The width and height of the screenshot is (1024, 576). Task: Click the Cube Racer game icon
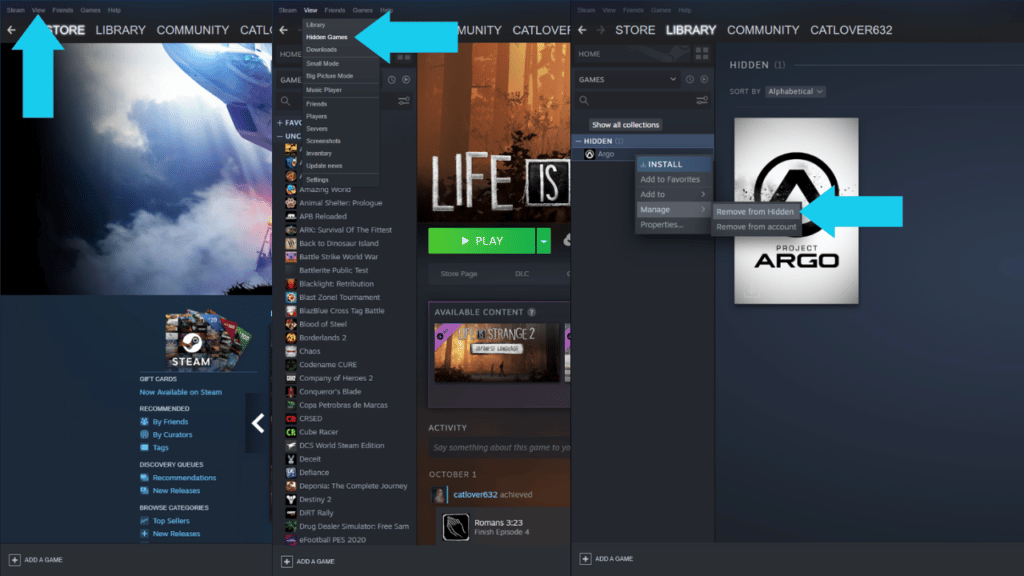[291, 432]
